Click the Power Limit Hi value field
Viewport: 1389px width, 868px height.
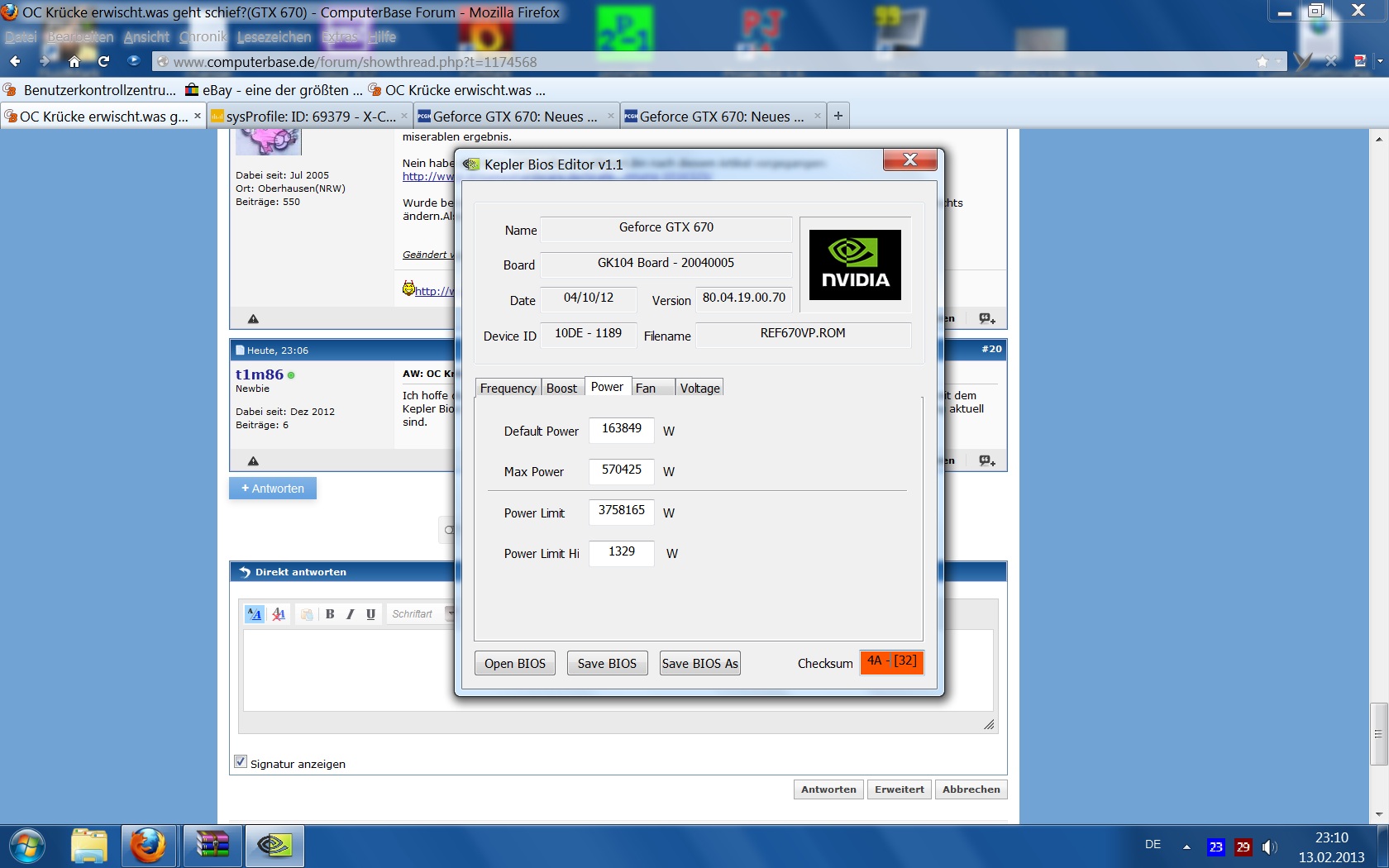(x=622, y=552)
